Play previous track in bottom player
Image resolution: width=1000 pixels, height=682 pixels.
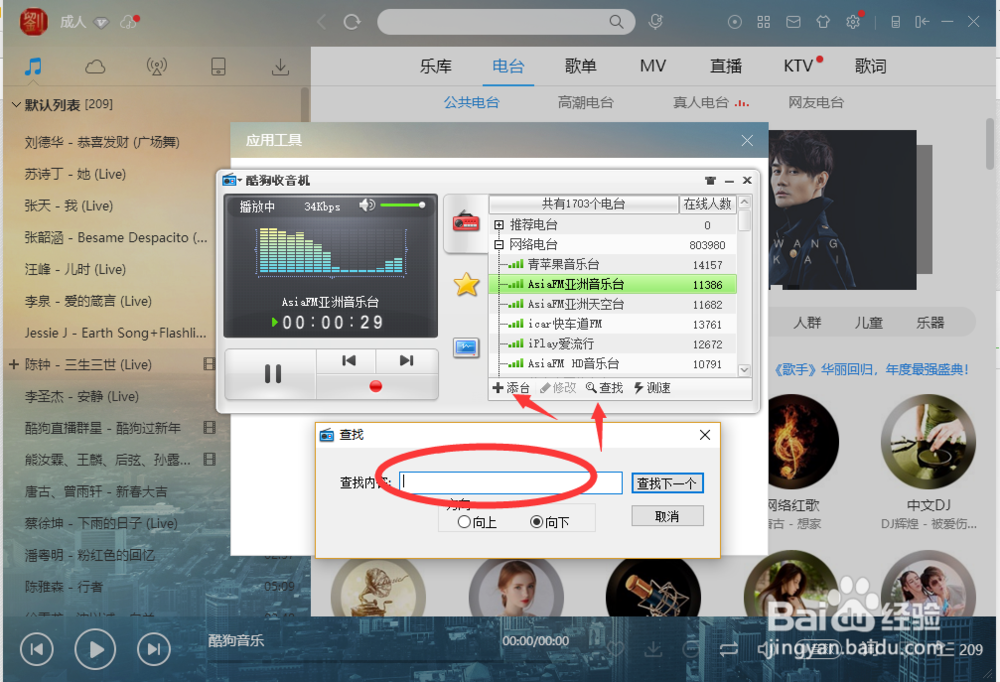pos(37,649)
